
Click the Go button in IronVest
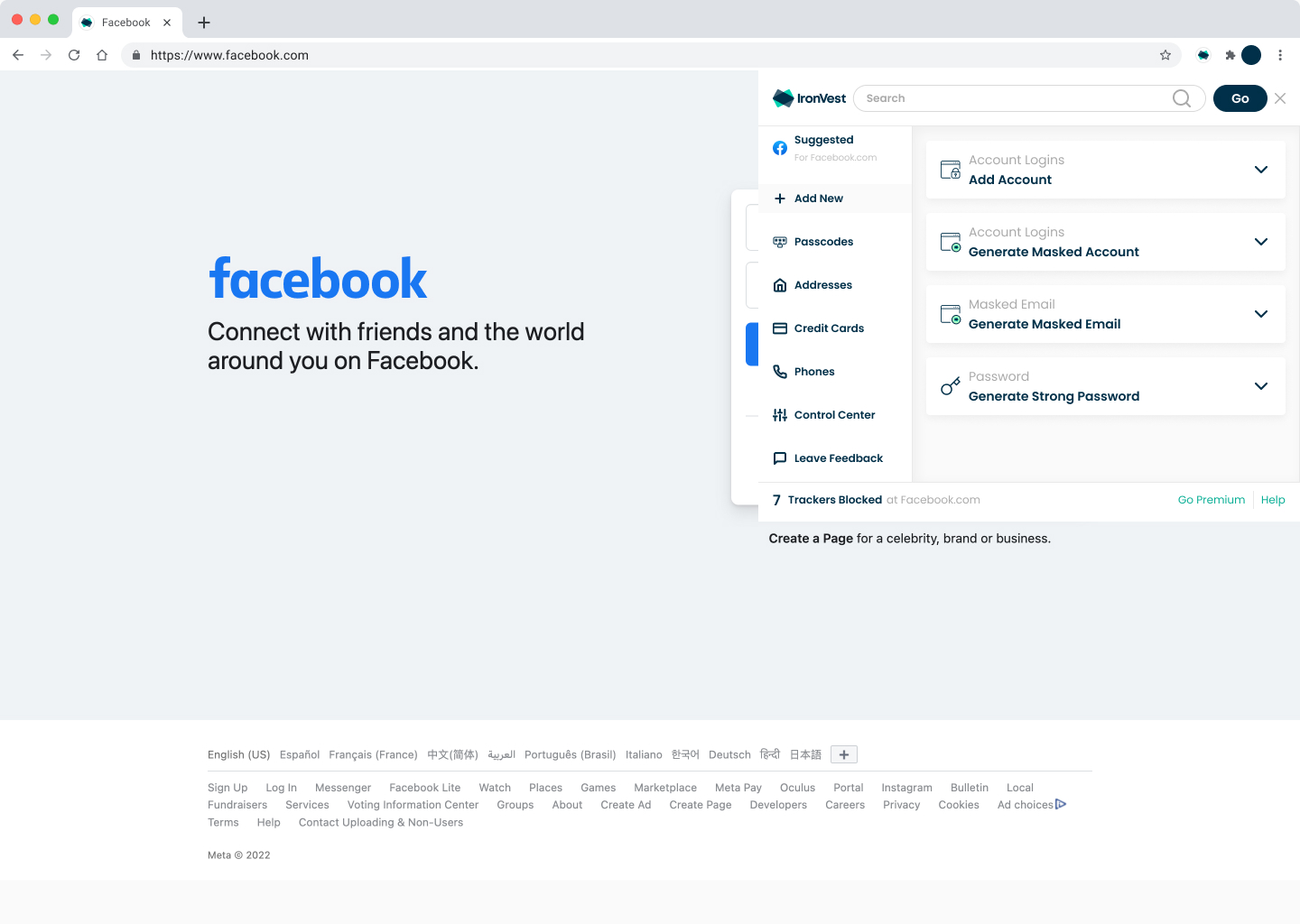[x=1240, y=98]
